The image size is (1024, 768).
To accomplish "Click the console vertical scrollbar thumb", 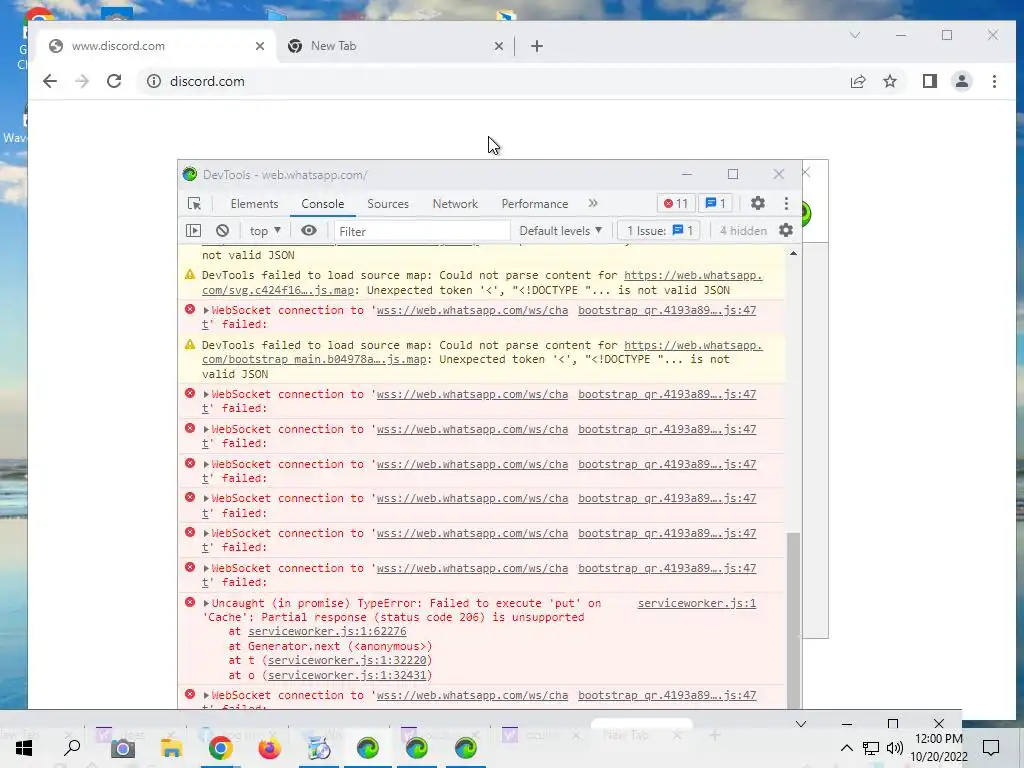I will coord(793,619).
